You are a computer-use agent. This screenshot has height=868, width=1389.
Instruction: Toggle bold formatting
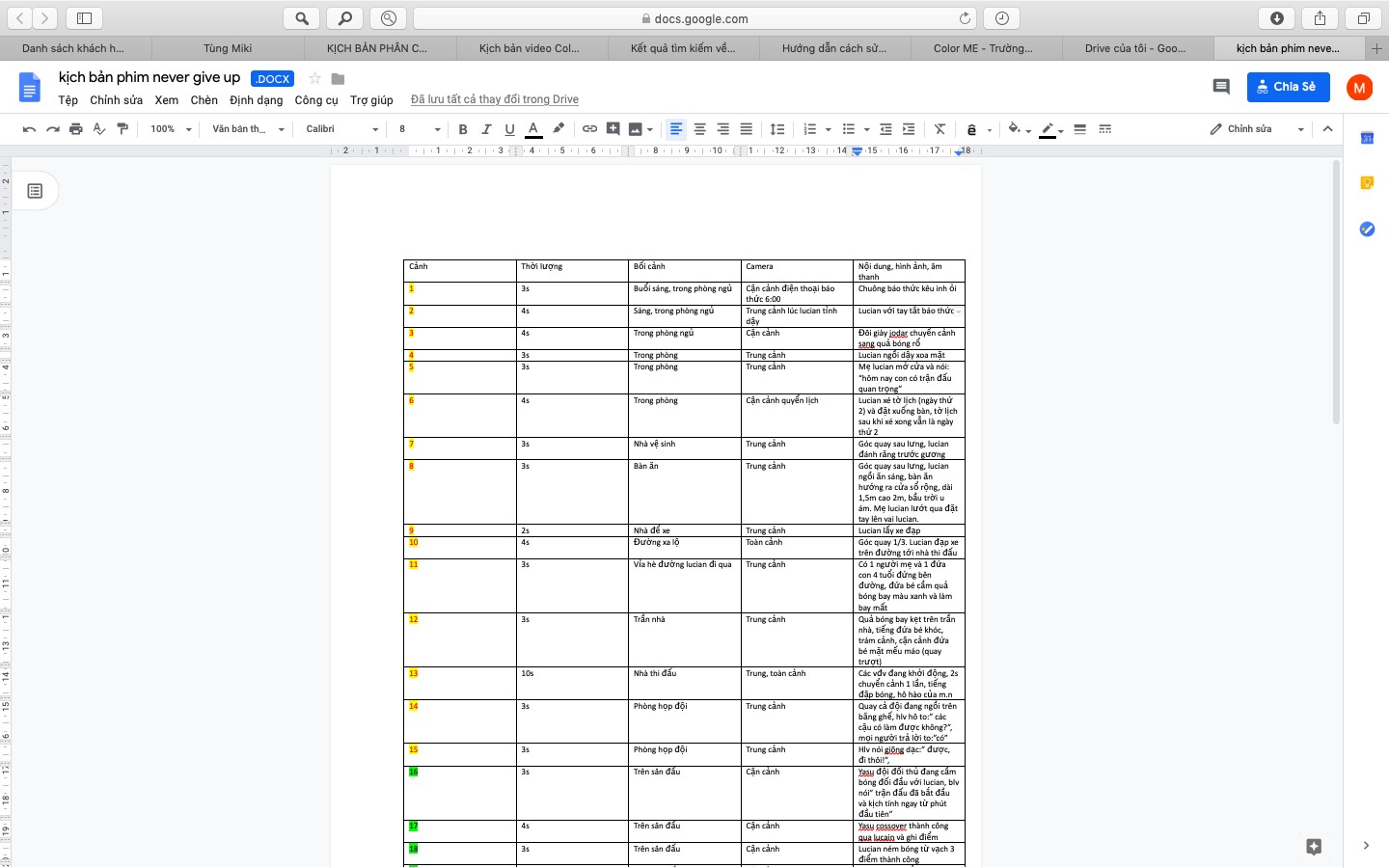pyautogui.click(x=463, y=129)
